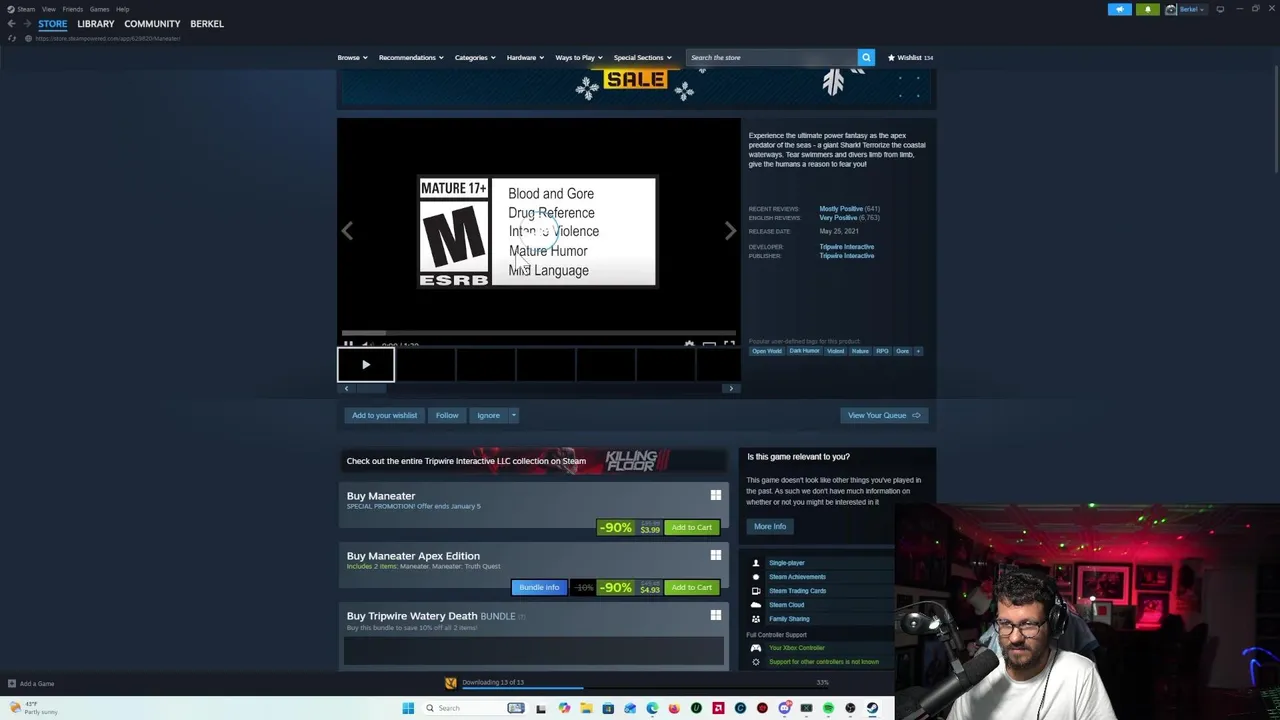The height and width of the screenshot is (720, 1280).
Task: Click the Single-player feature link
Action: [786, 563]
